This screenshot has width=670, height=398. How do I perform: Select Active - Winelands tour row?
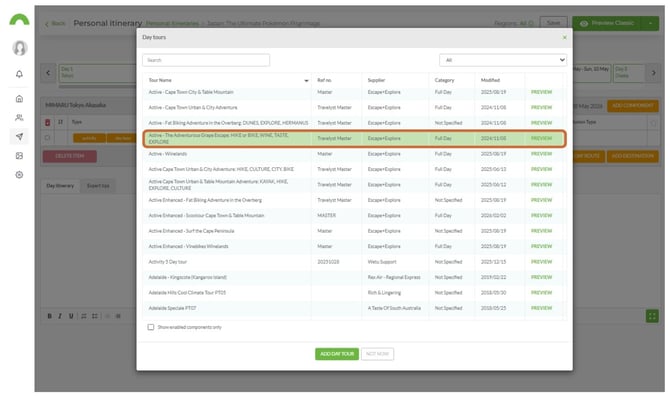[x=353, y=154]
